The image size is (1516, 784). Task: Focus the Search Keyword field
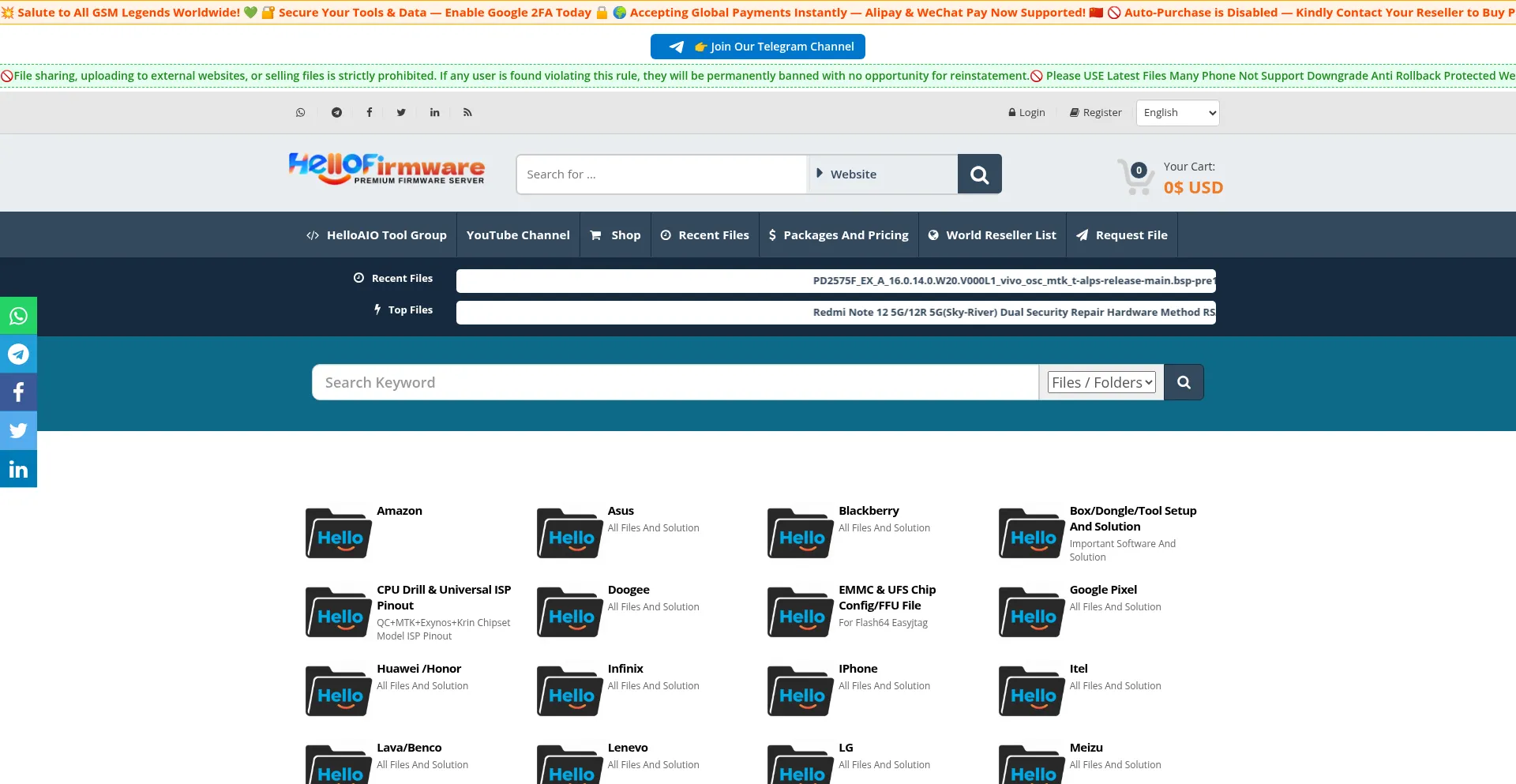coord(675,382)
